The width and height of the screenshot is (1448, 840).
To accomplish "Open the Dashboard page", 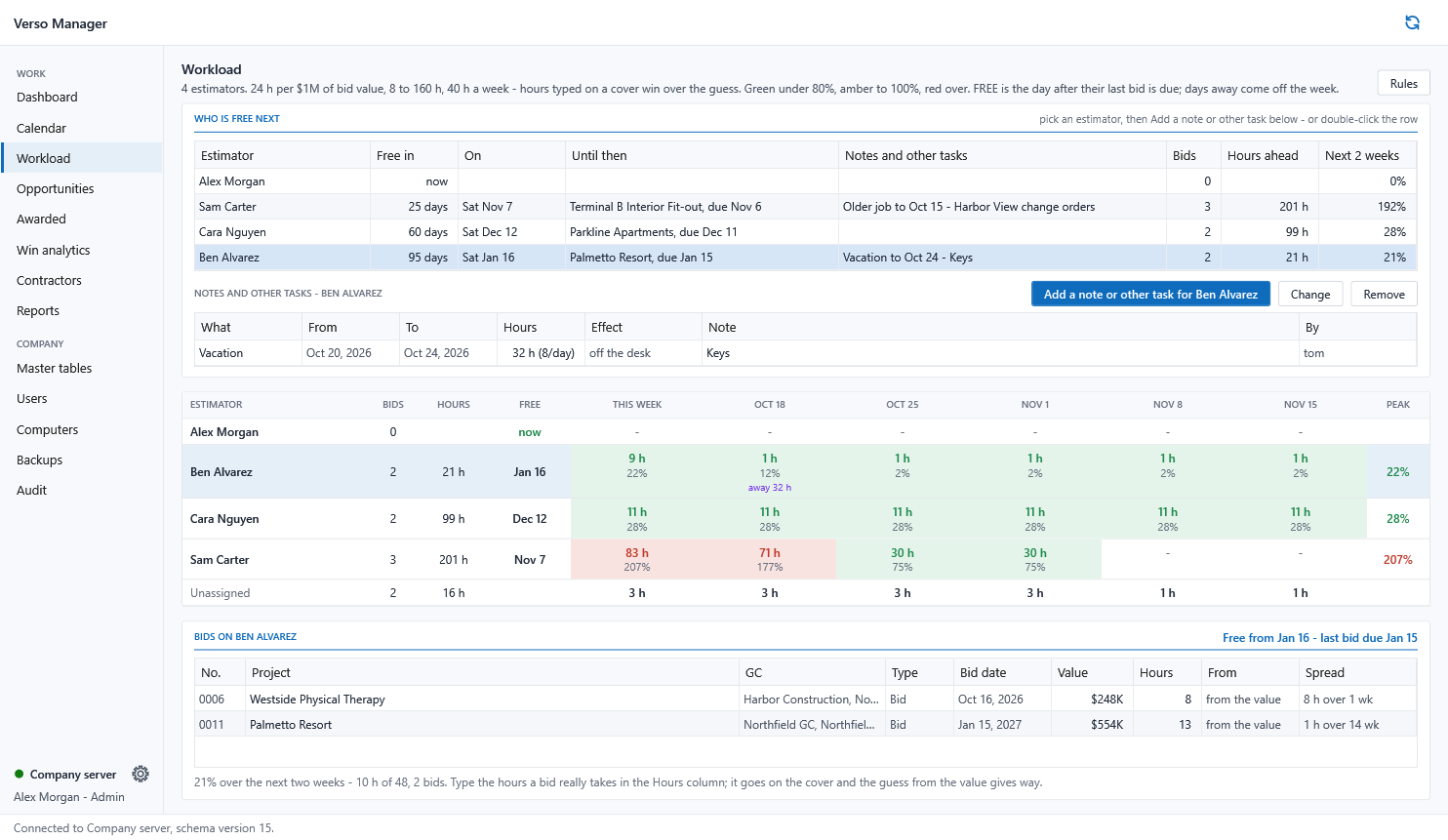I will (82, 97).
